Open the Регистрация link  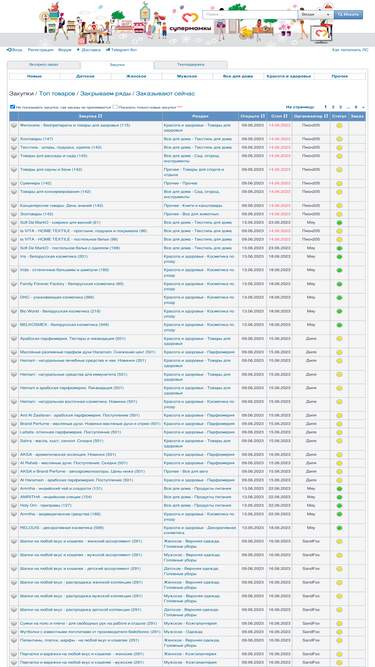pyautogui.click(x=41, y=50)
